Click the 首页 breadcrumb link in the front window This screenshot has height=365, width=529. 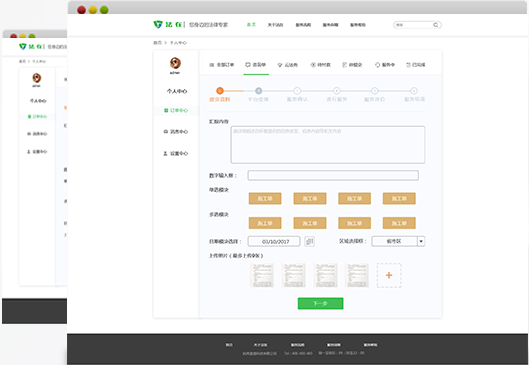[157, 43]
